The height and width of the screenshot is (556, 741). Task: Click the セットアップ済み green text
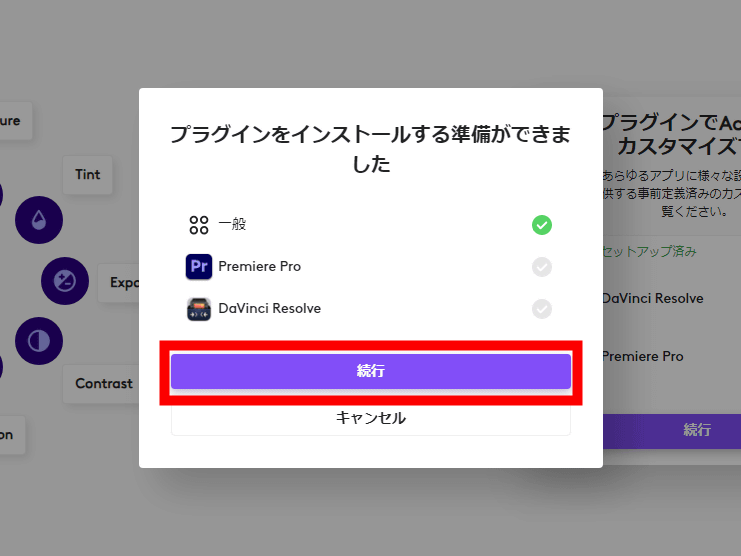[649, 251]
